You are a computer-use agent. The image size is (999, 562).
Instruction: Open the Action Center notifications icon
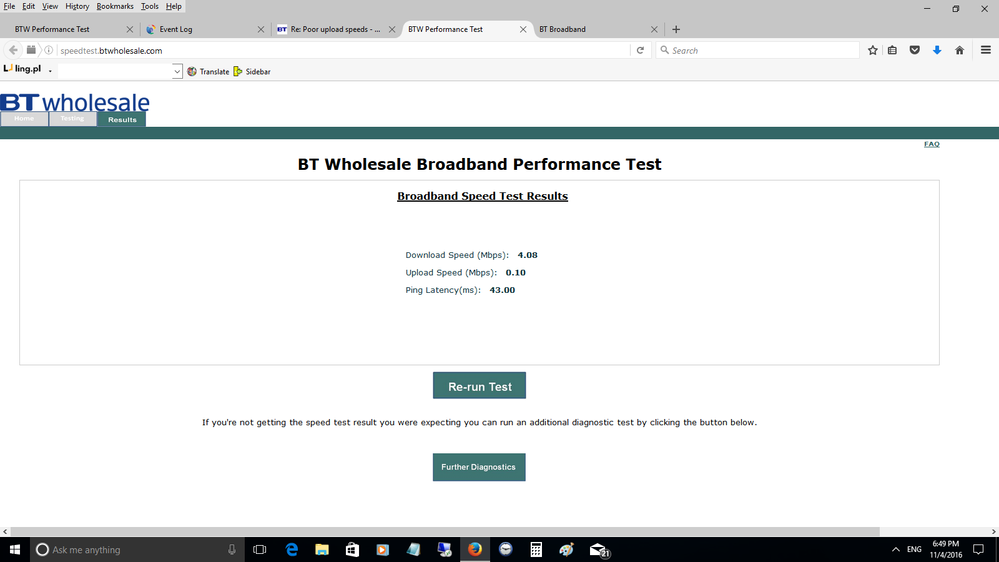979,549
